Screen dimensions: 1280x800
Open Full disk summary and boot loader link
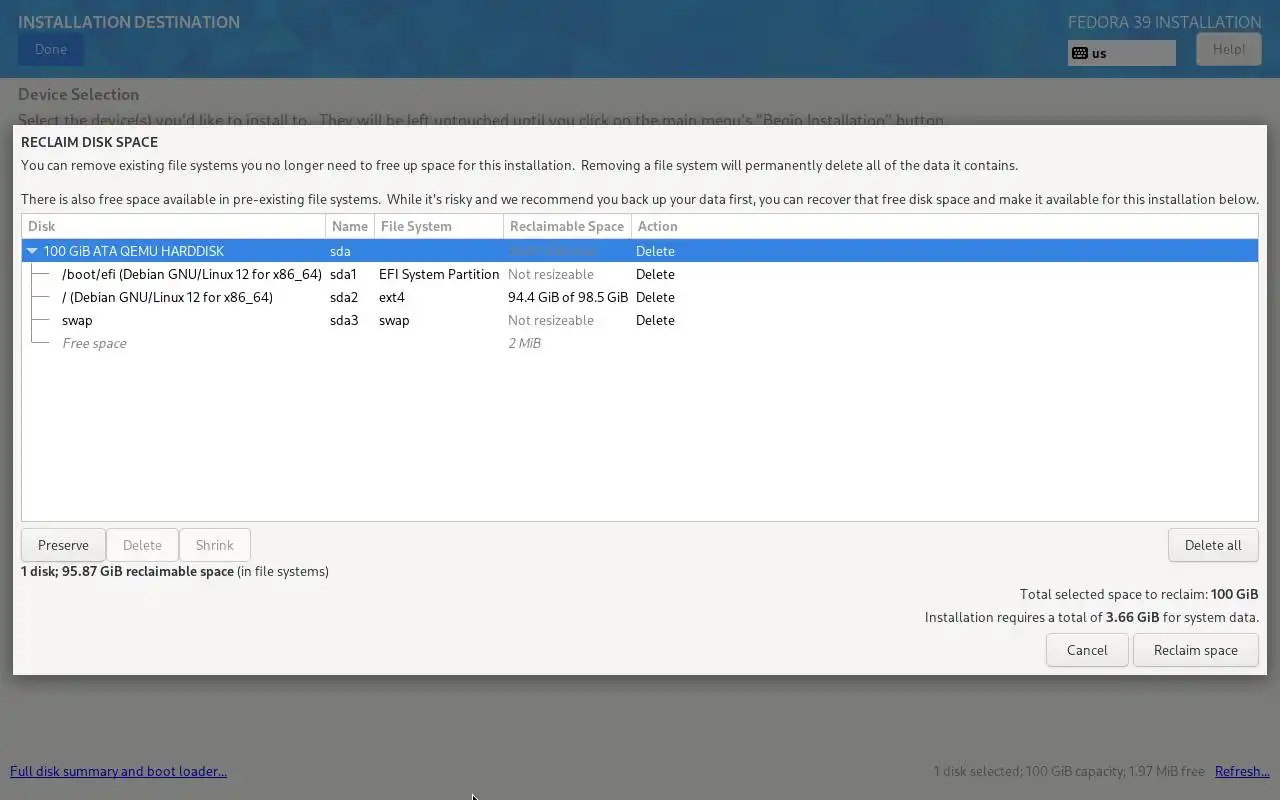(x=118, y=771)
